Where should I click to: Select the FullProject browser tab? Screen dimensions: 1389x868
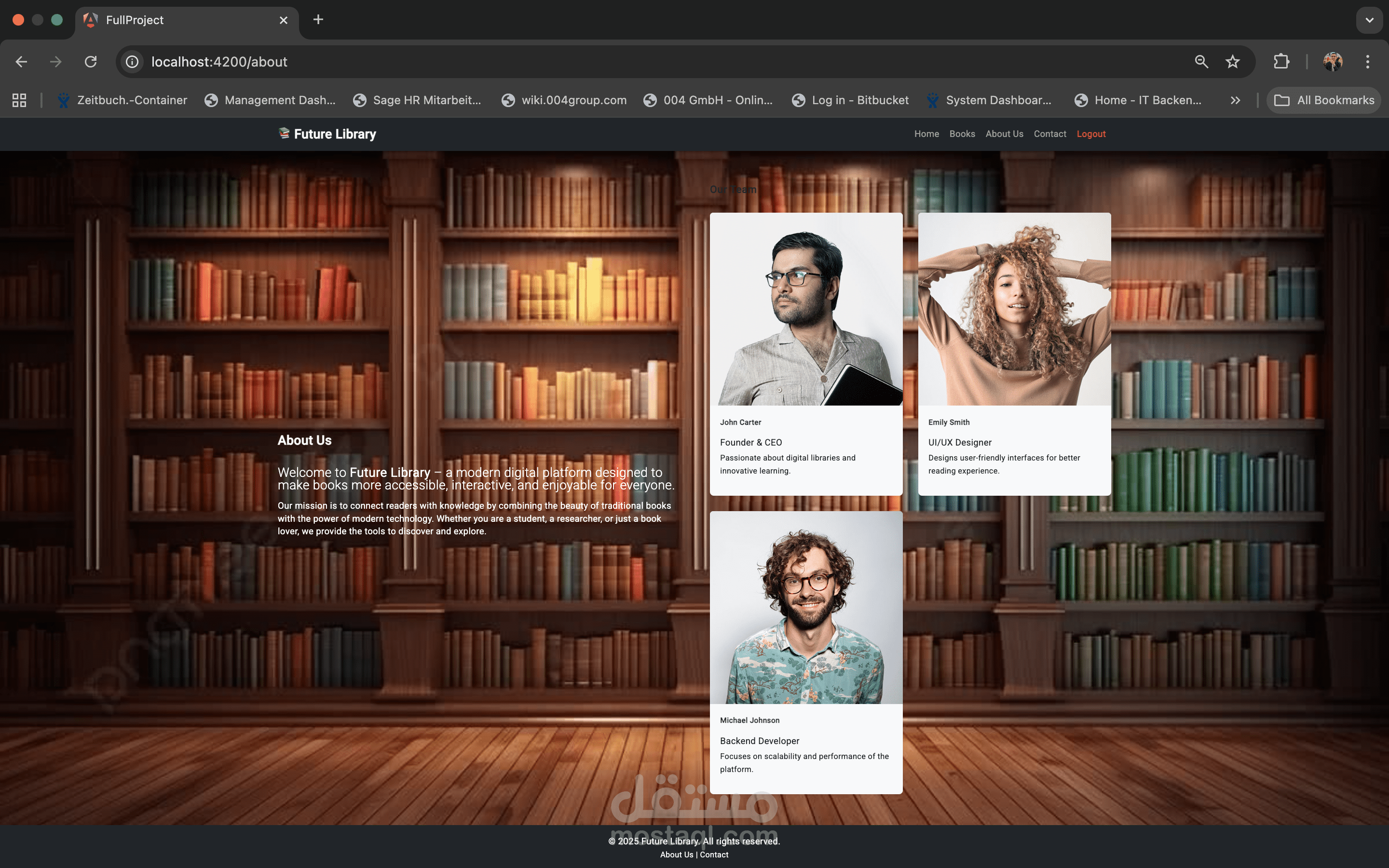(187, 20)
